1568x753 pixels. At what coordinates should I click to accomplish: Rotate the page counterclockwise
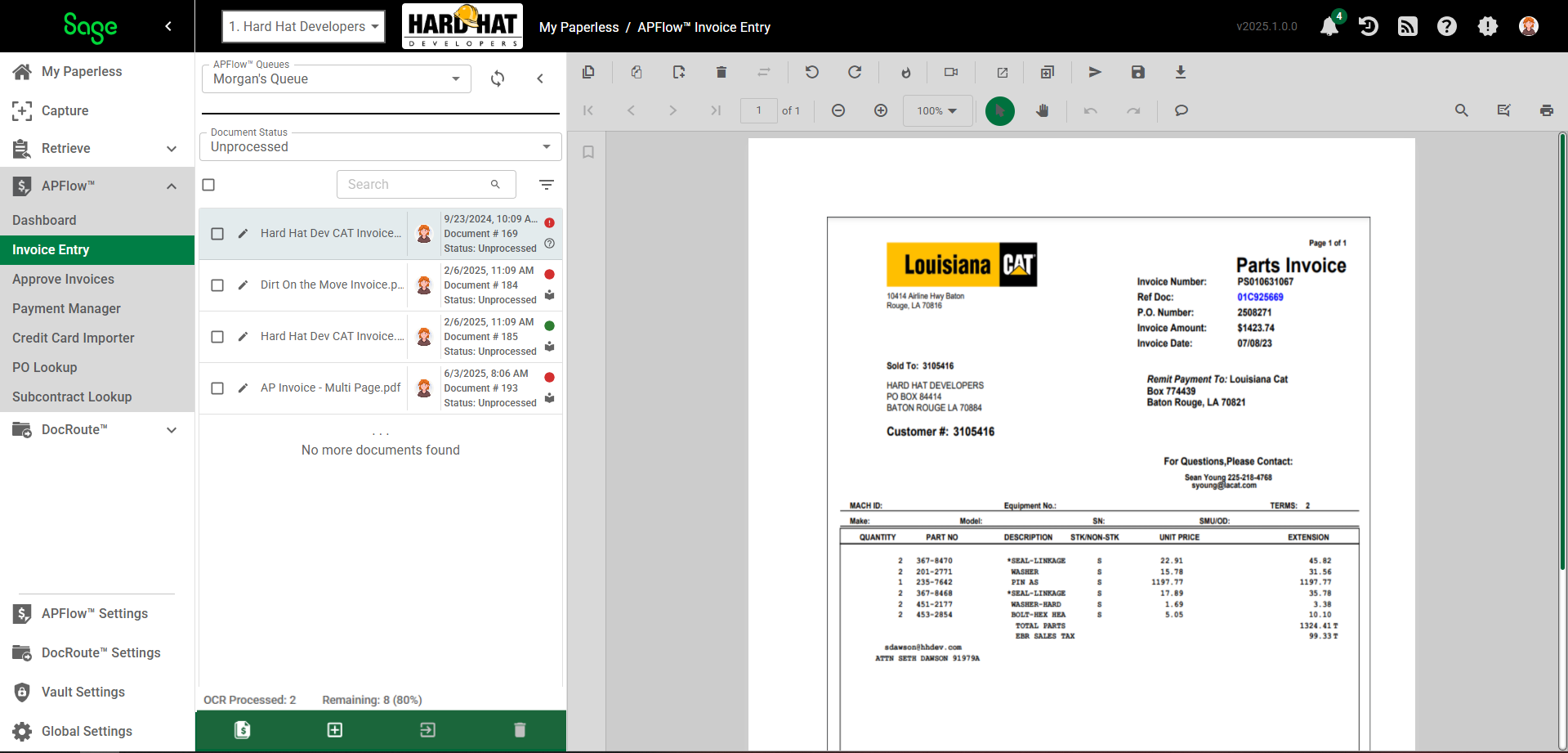811,72
